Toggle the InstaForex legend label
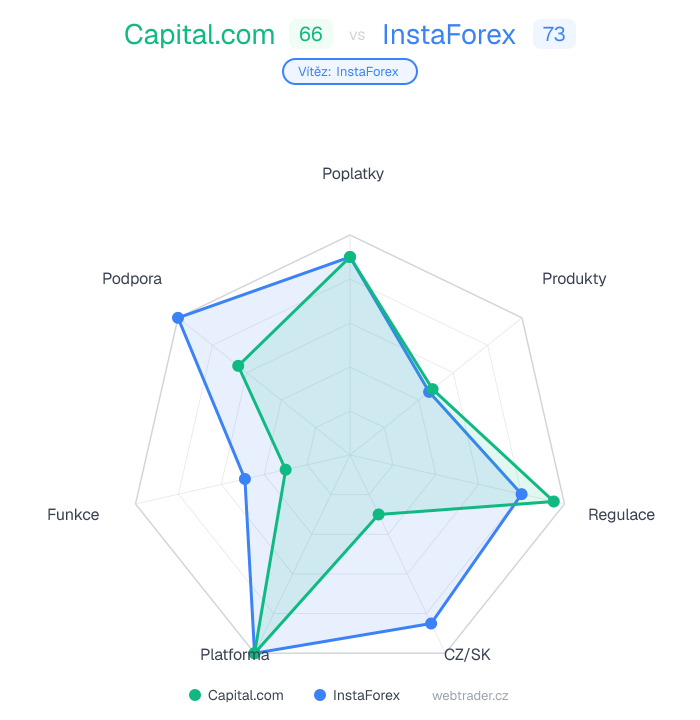 (366, 695)
